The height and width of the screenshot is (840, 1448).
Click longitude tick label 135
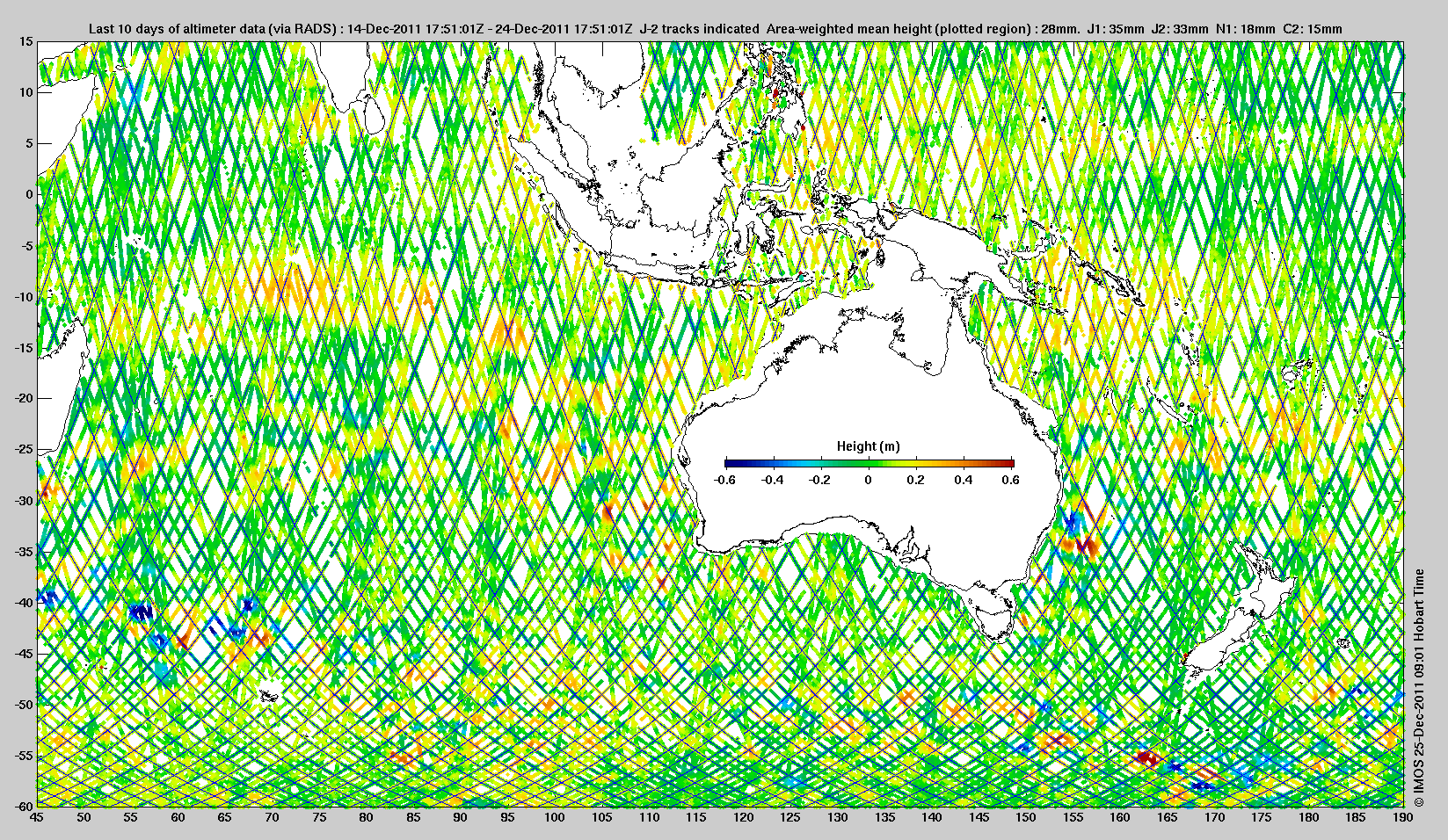pos(884,817)
